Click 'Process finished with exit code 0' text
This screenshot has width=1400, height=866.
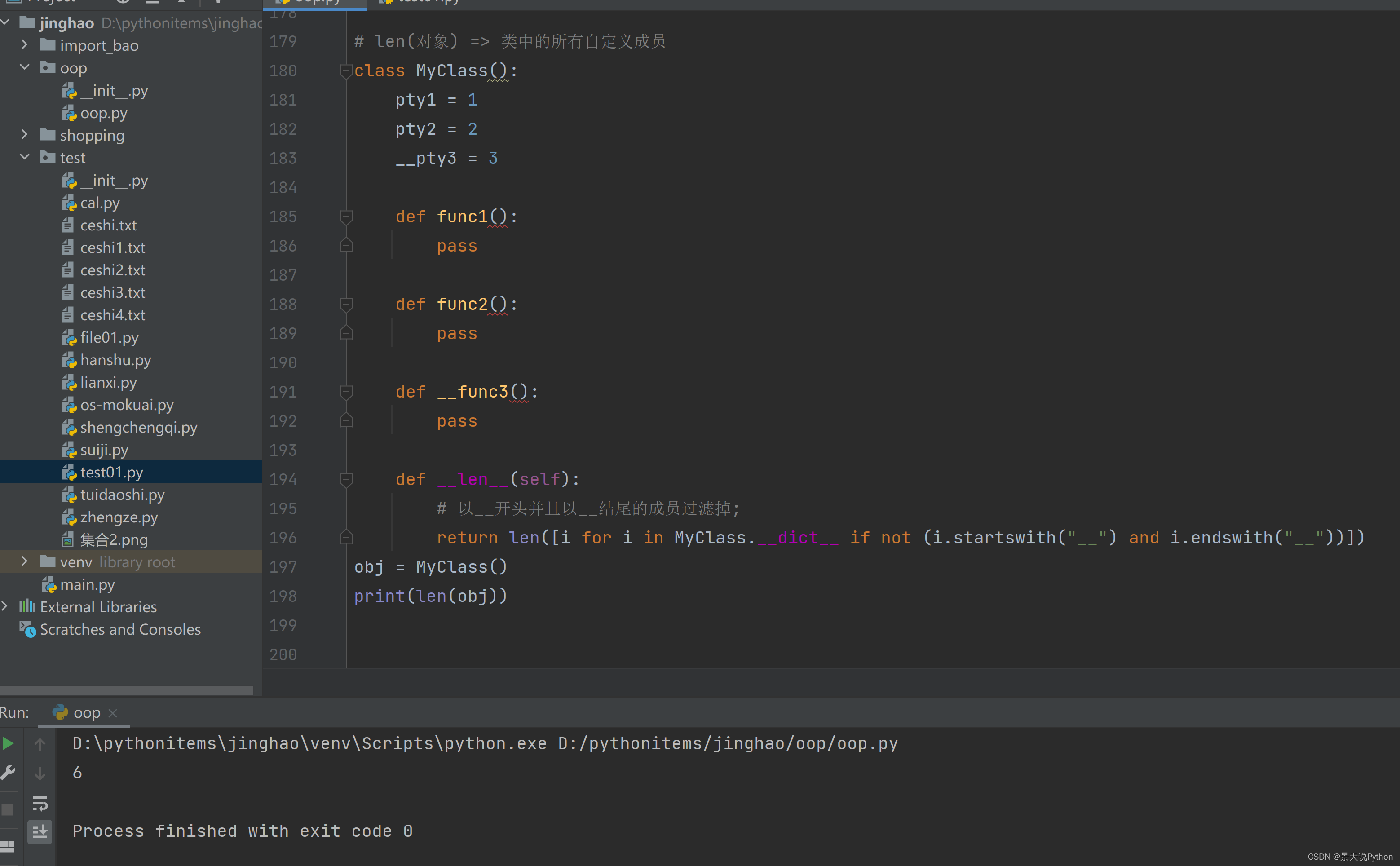[242, 831]
